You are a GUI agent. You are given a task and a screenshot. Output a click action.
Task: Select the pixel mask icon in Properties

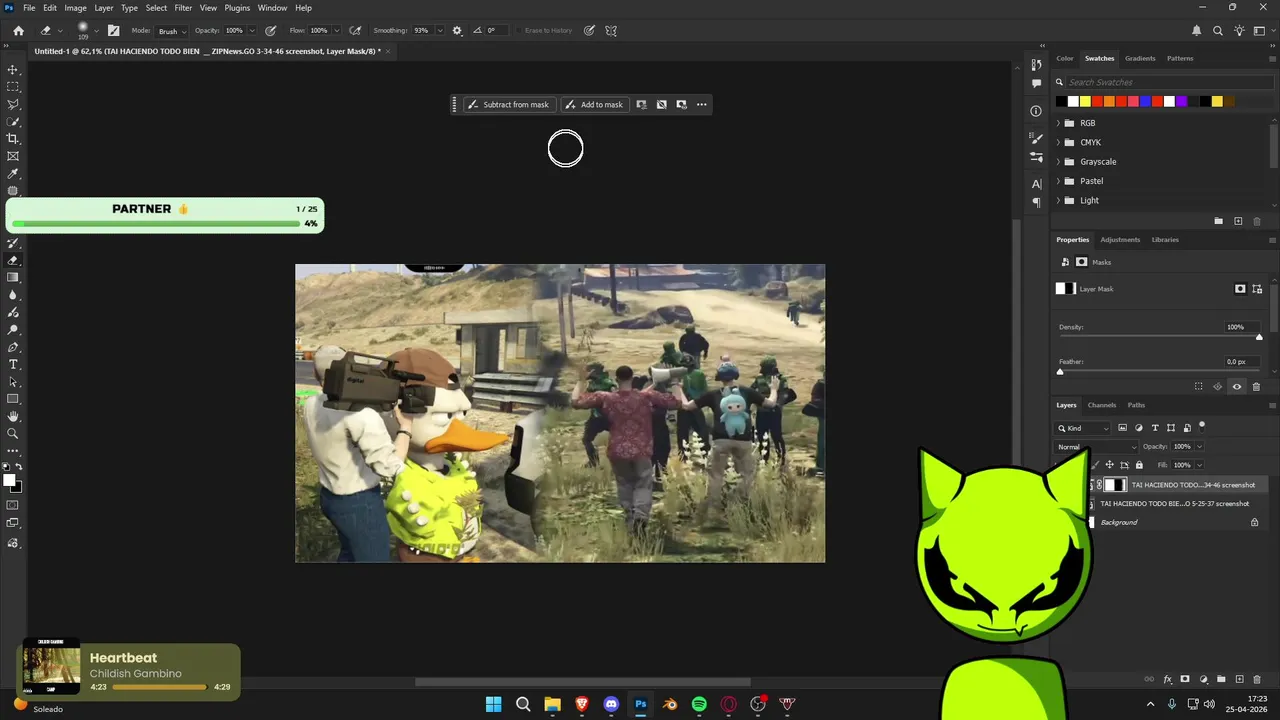pos(1240,289)
